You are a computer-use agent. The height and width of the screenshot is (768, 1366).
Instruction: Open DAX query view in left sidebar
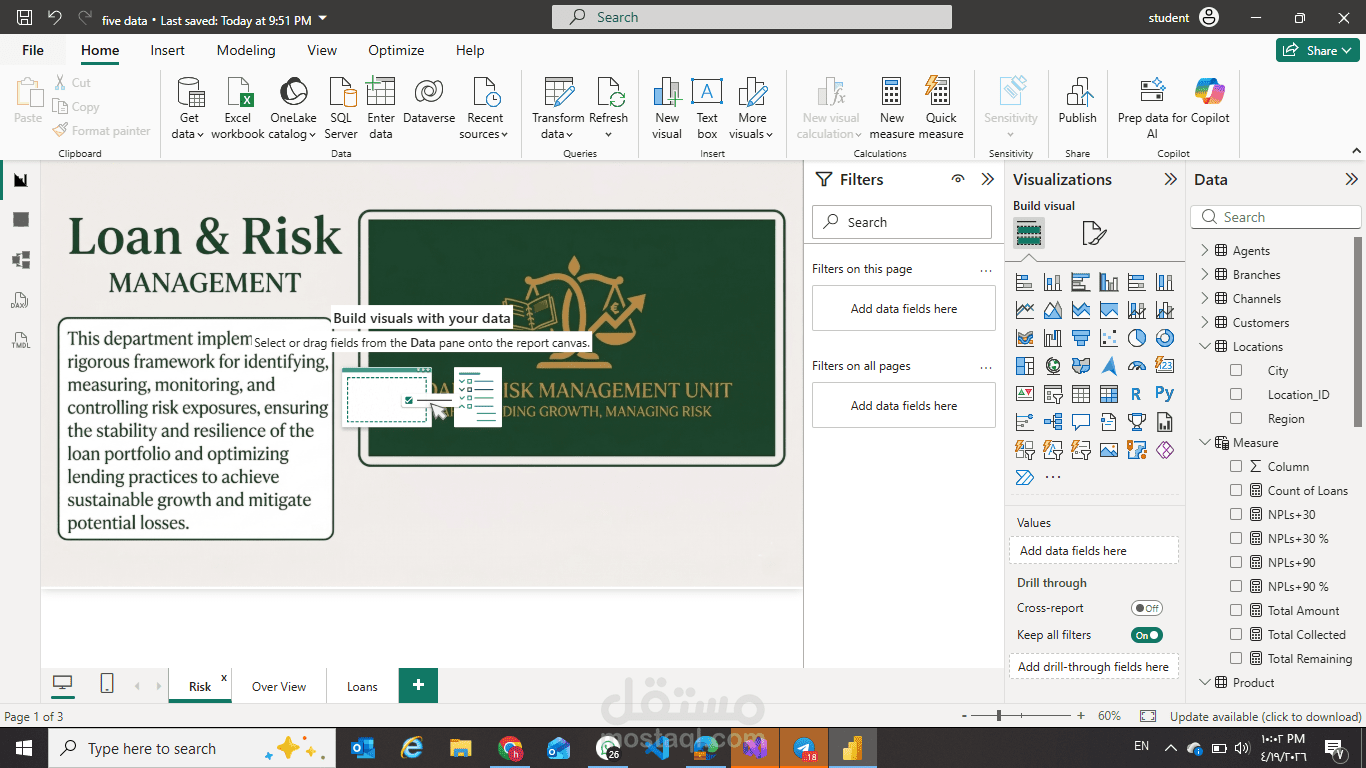(x=20, y=300)
